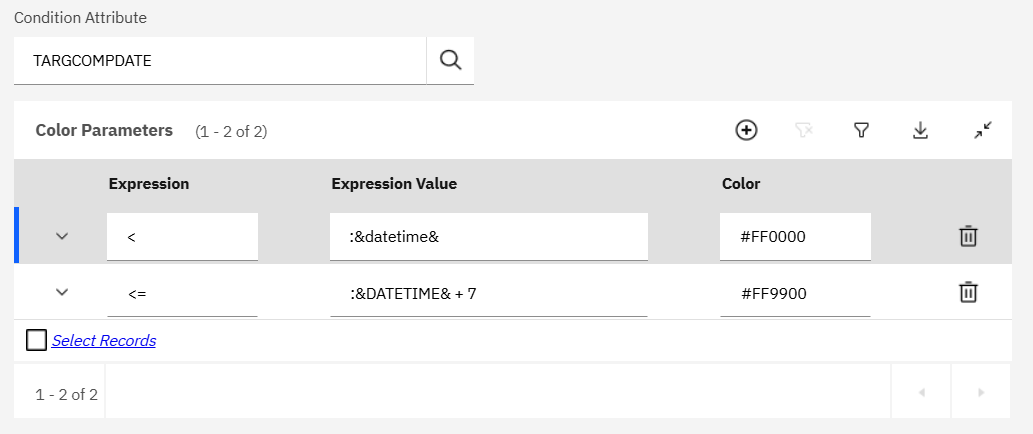Click the Select Records link
Image resolution: width=1033 pixels, height=434 pixels.
(x=104, y=341)
